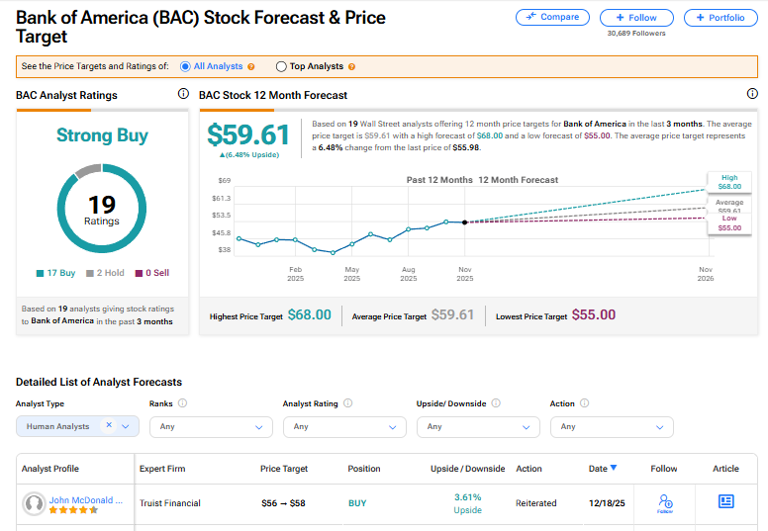Click the help icon next to Top Analysts

click(x=351, y=67)
